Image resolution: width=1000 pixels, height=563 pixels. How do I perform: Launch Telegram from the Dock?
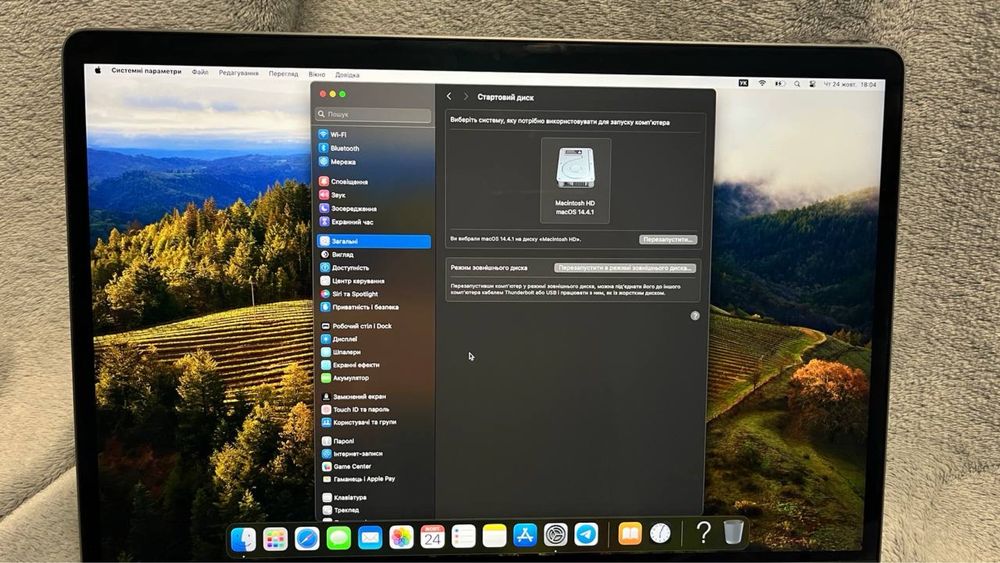coord(586,534)
